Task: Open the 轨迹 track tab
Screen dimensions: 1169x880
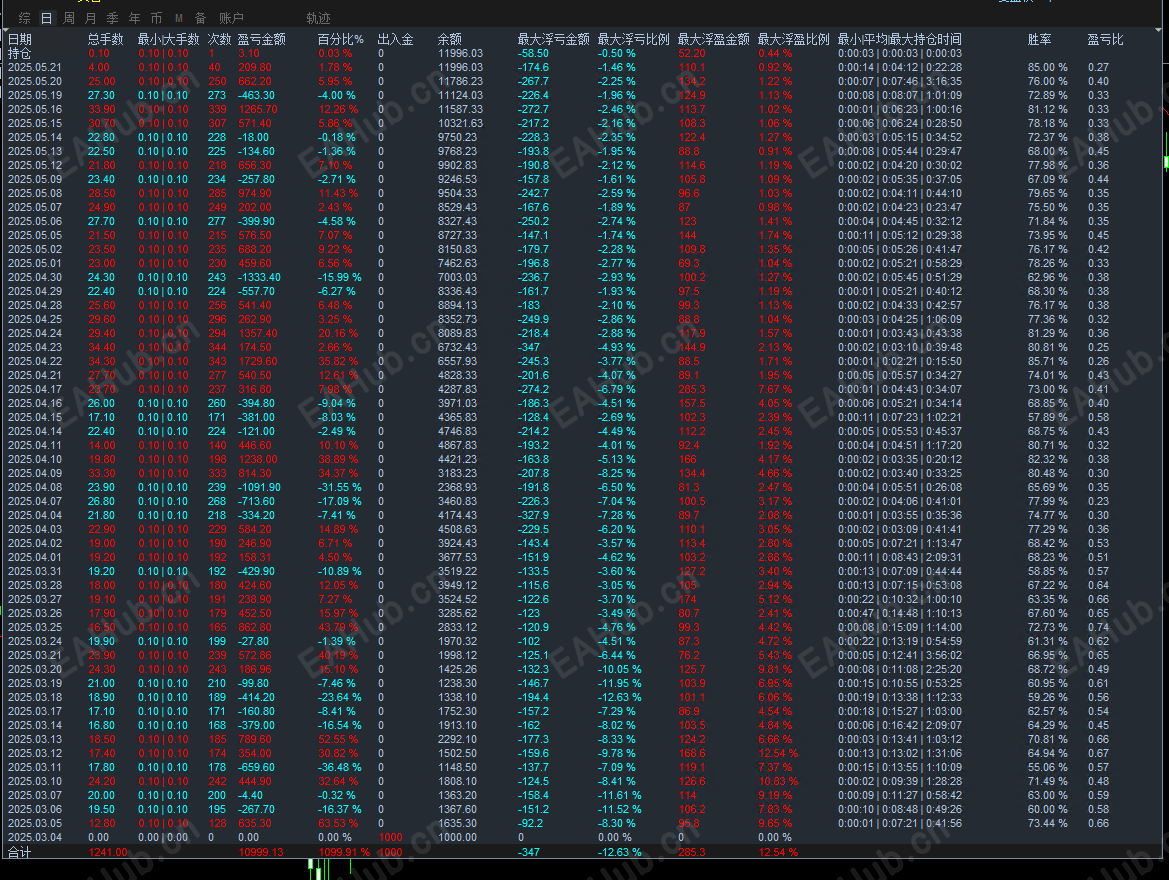Action: [318, 18]
